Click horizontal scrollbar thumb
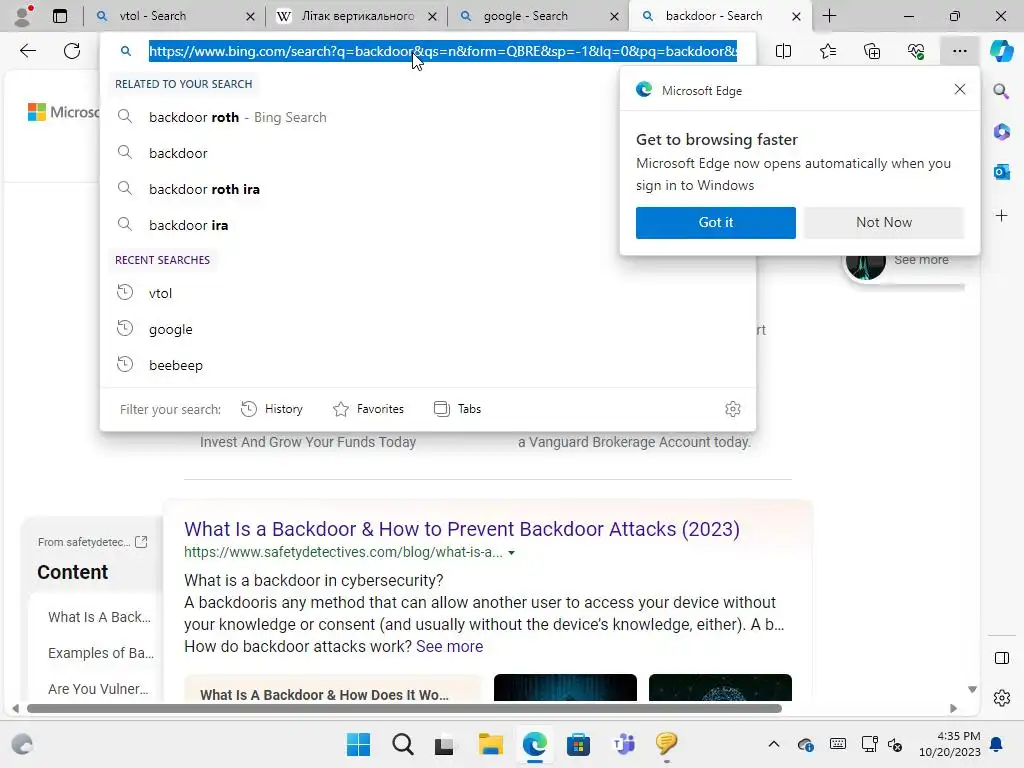Screen dimensions: 1024x768 [404, 709]
